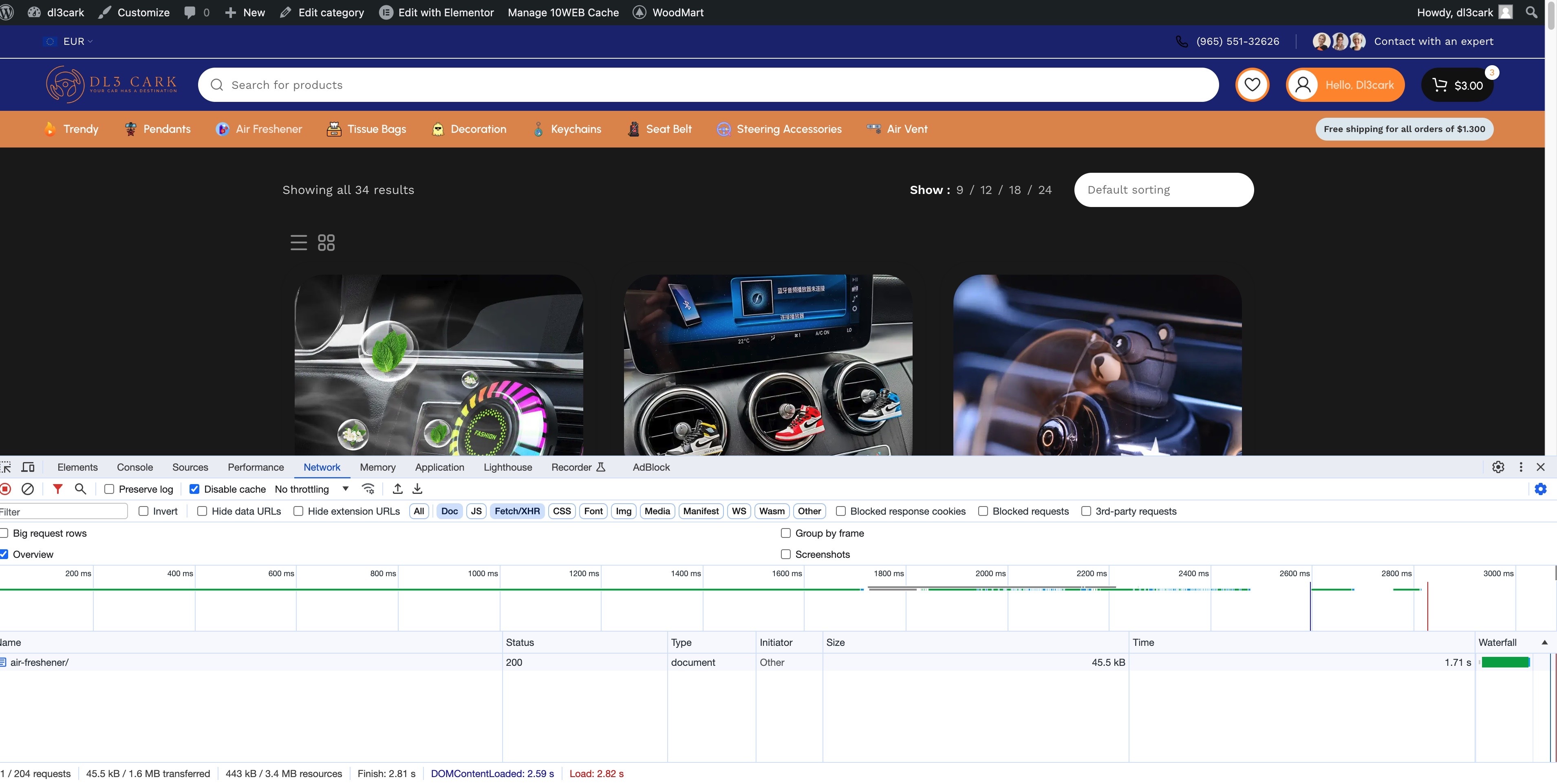Switch to grid view icon
This screenshot has width=1557, height=784.
[x=326, y=242]
